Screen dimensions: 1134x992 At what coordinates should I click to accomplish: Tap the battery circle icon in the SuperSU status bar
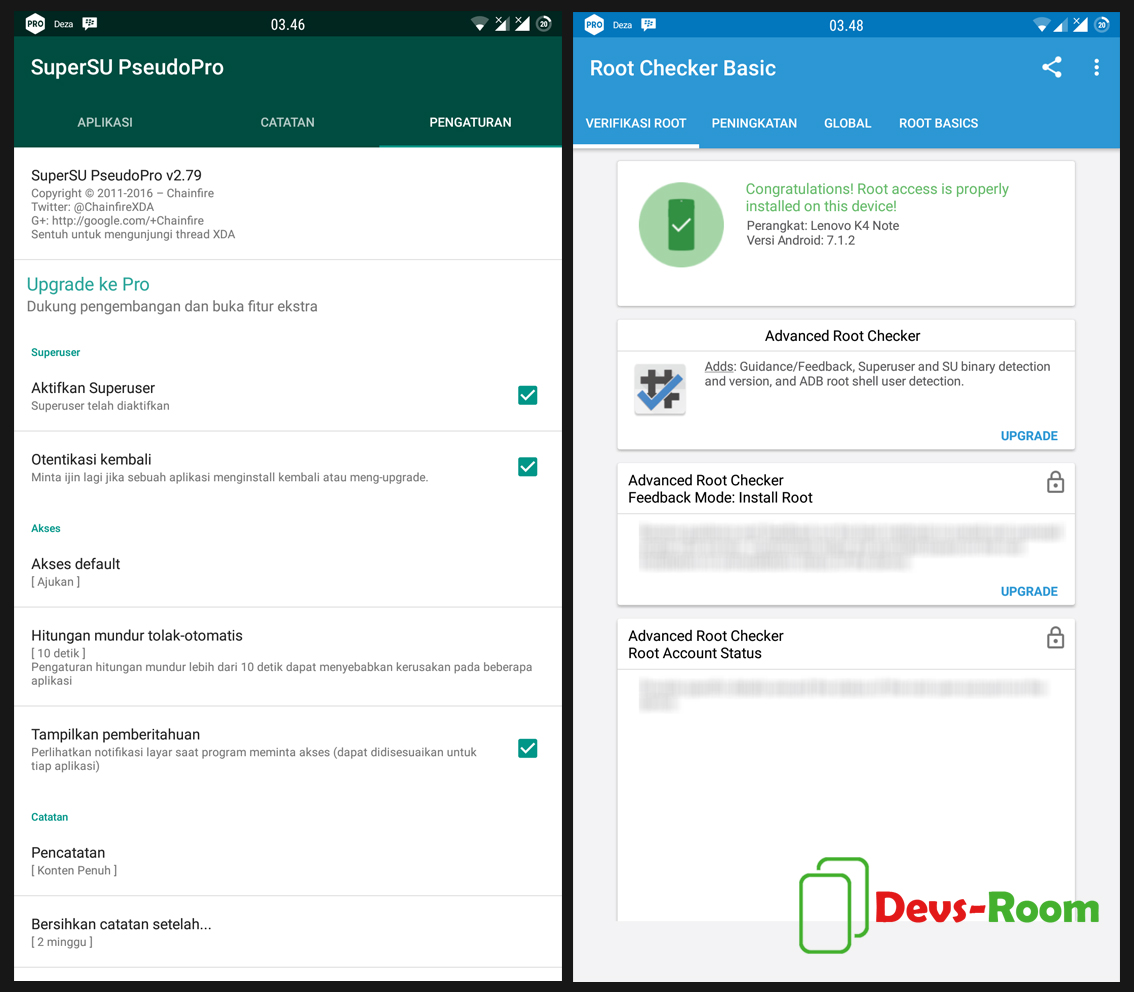click(544, 24)
